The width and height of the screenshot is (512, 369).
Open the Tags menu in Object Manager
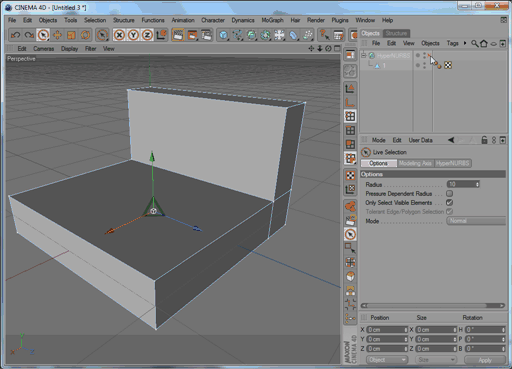[452, 43]
